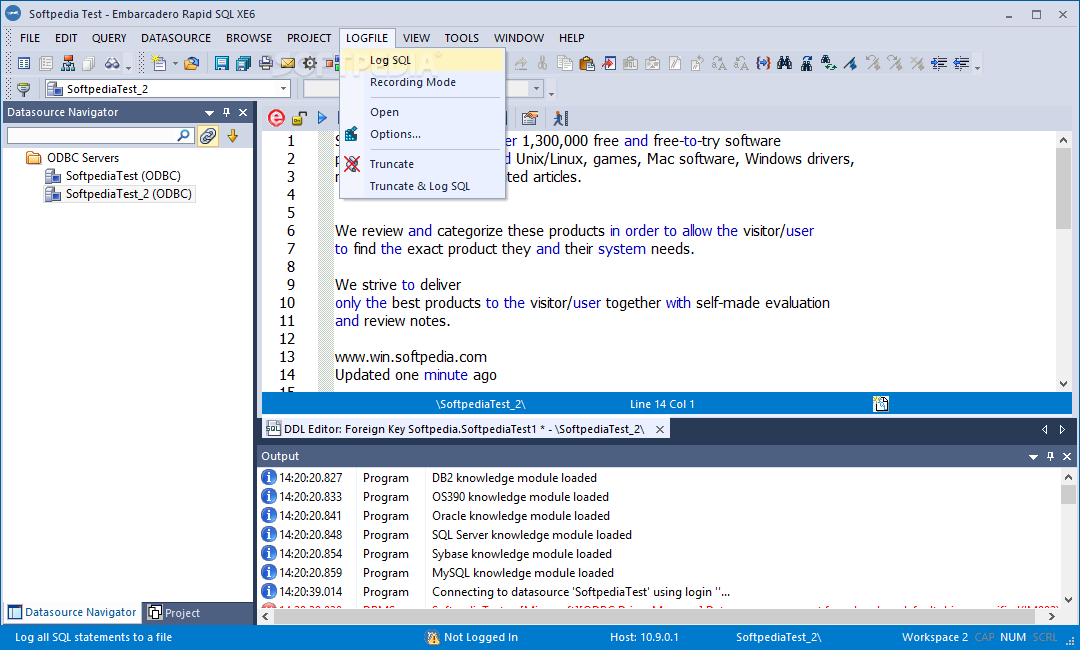This screenshot has width=1080, height=650.
Task: Toggle the link/sync button in Datasource Navigator
Action: point(208,136)
